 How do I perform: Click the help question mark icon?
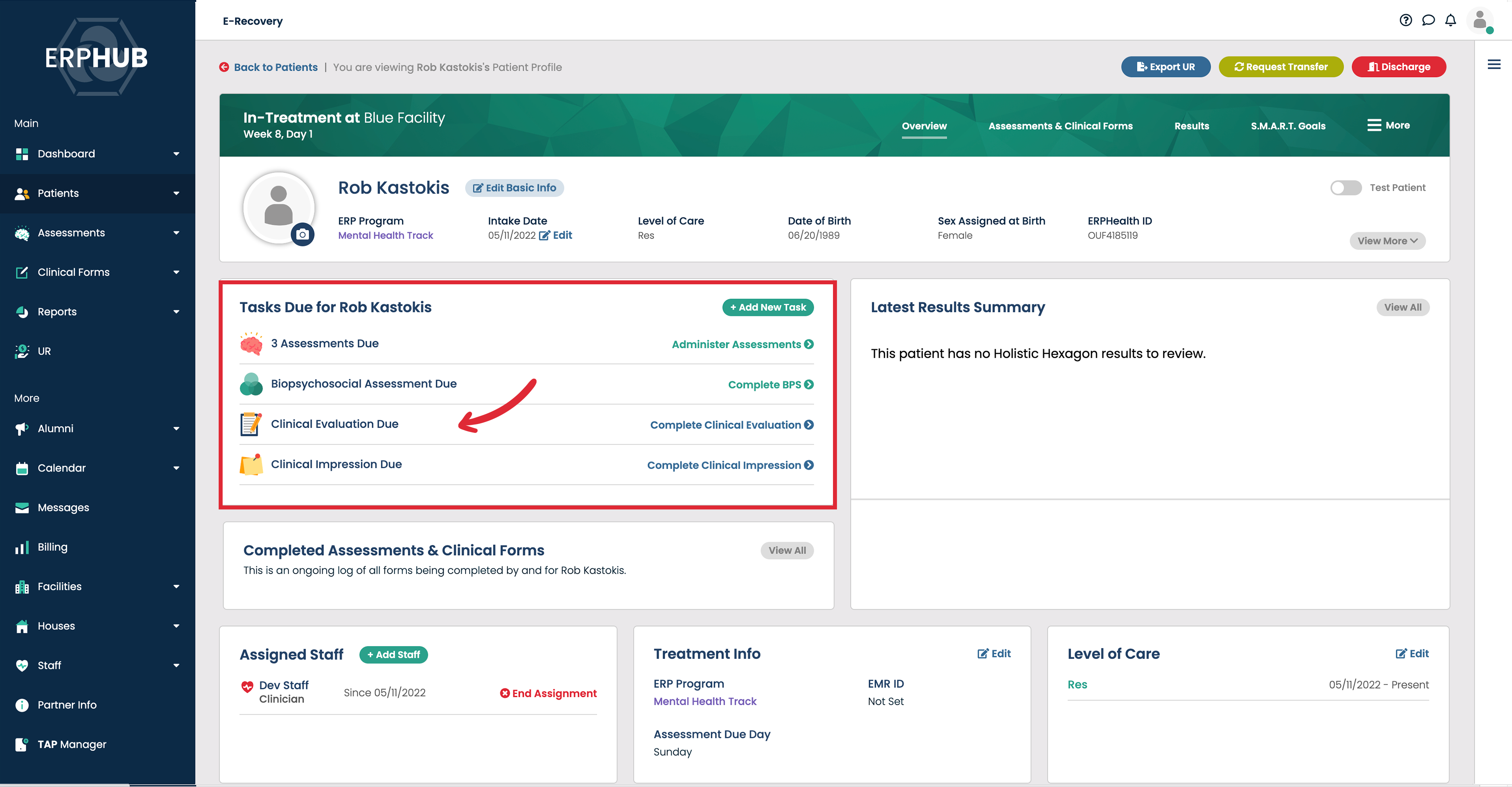(1405, 21)
